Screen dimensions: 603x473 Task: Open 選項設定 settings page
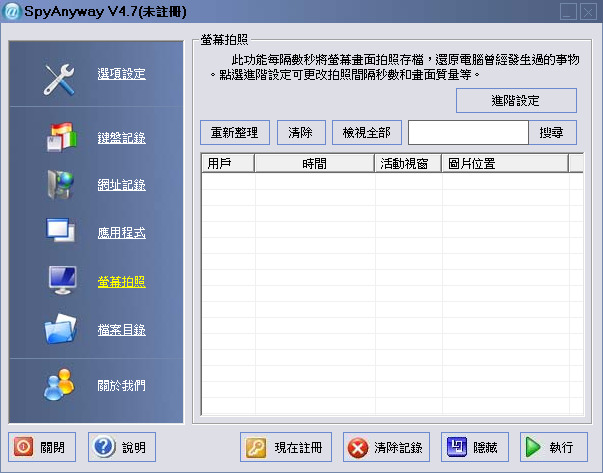121,74
